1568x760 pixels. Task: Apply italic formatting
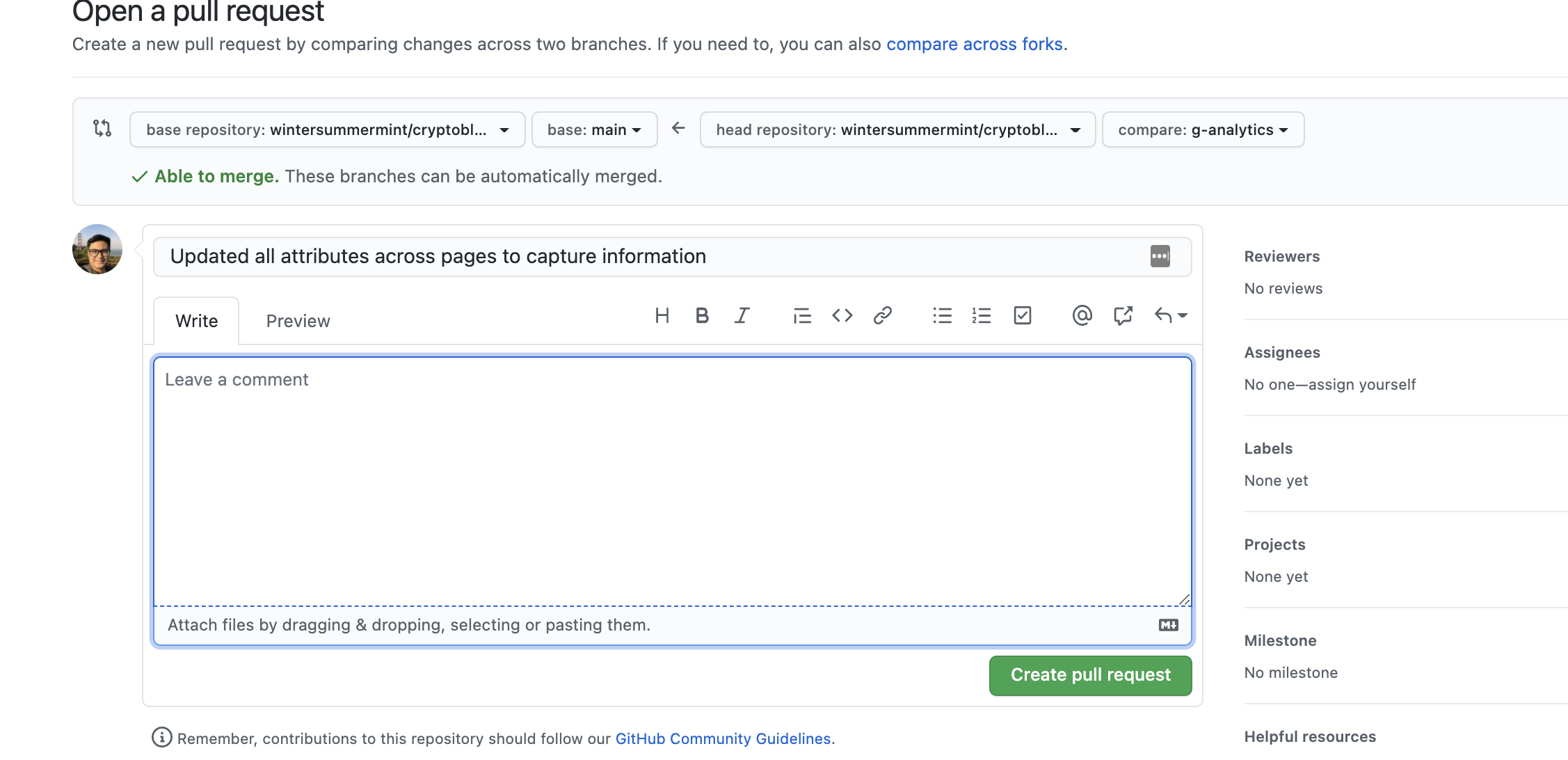[x=742, y=316]
